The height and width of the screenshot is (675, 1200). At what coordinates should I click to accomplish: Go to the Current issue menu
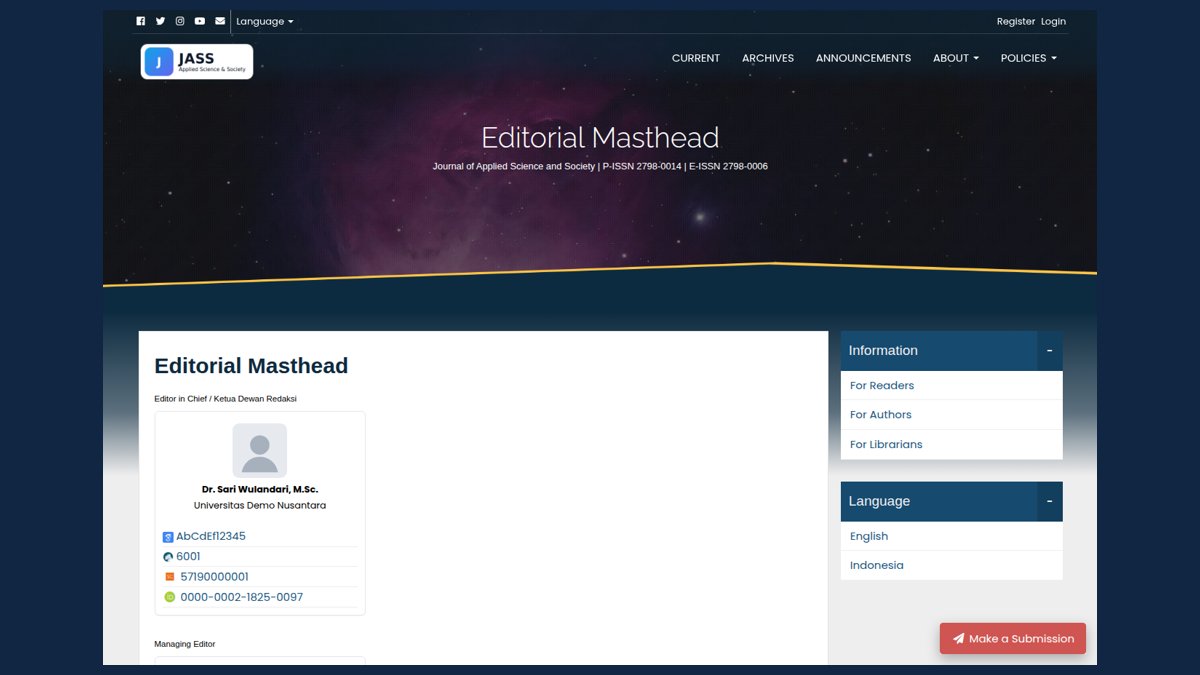click(696, 58)
